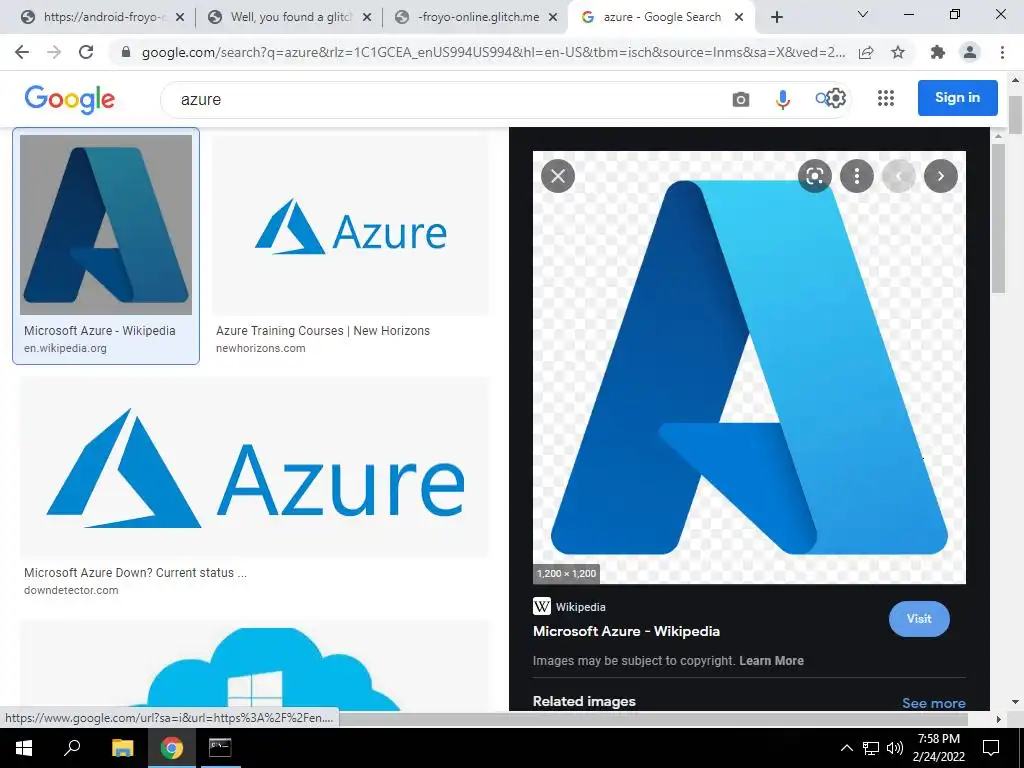Open preview image more options

click(856, 176)
